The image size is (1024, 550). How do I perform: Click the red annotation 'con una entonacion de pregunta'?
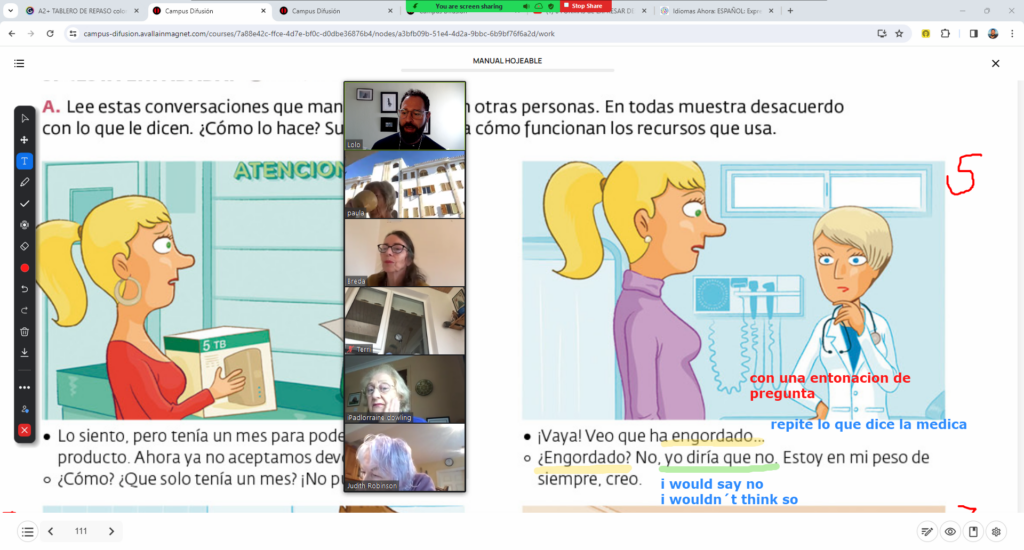tap(830, 385)
